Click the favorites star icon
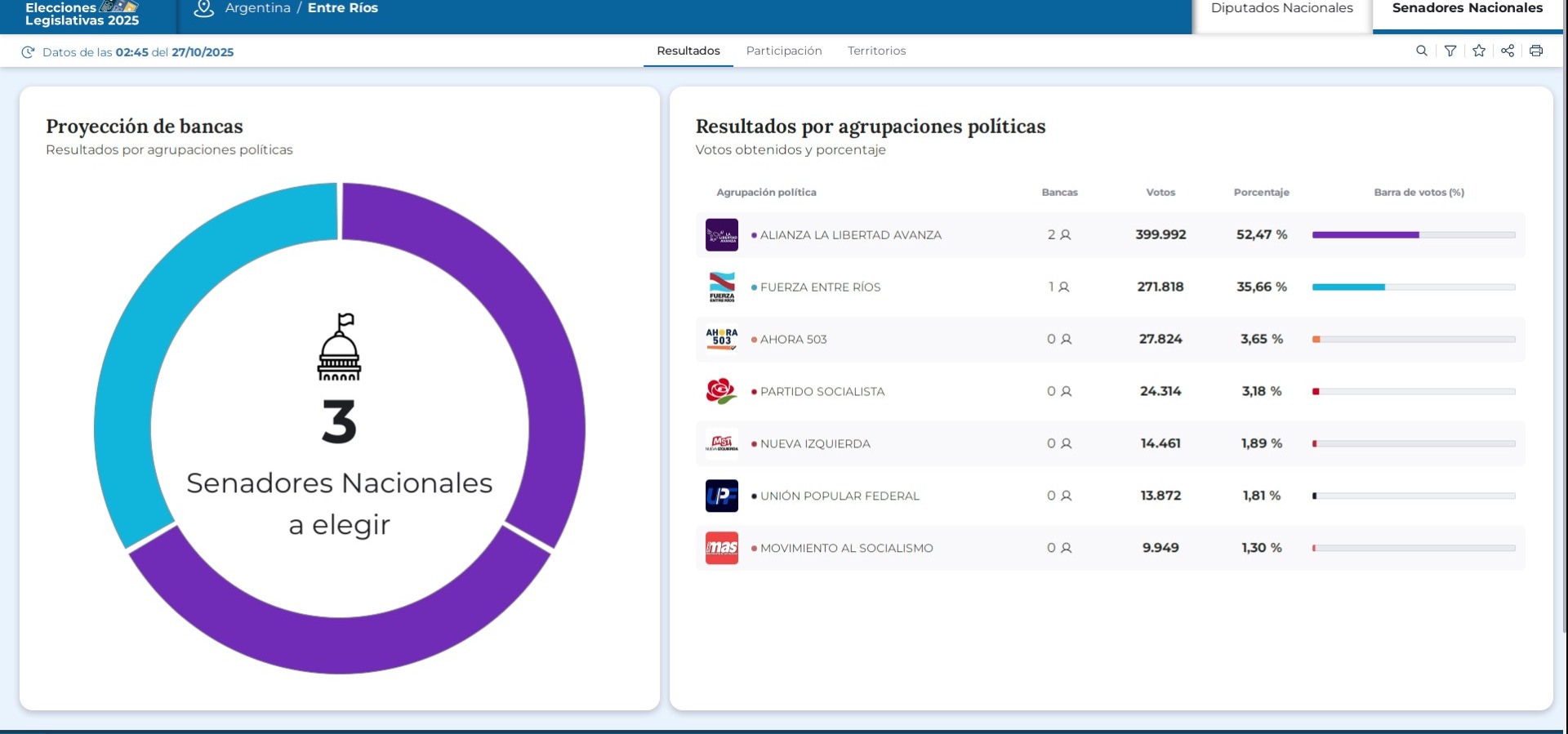 1479,51
